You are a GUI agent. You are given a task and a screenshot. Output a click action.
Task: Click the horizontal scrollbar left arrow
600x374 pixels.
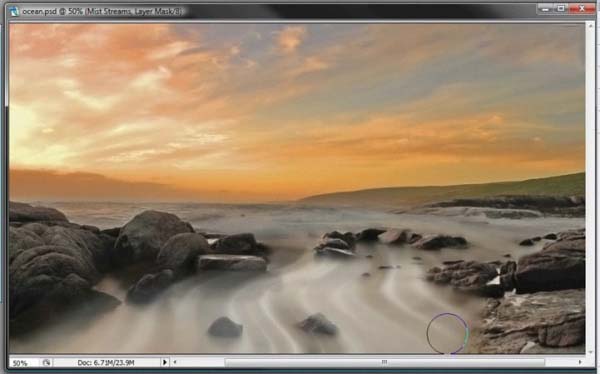click(x=175, y=362)
